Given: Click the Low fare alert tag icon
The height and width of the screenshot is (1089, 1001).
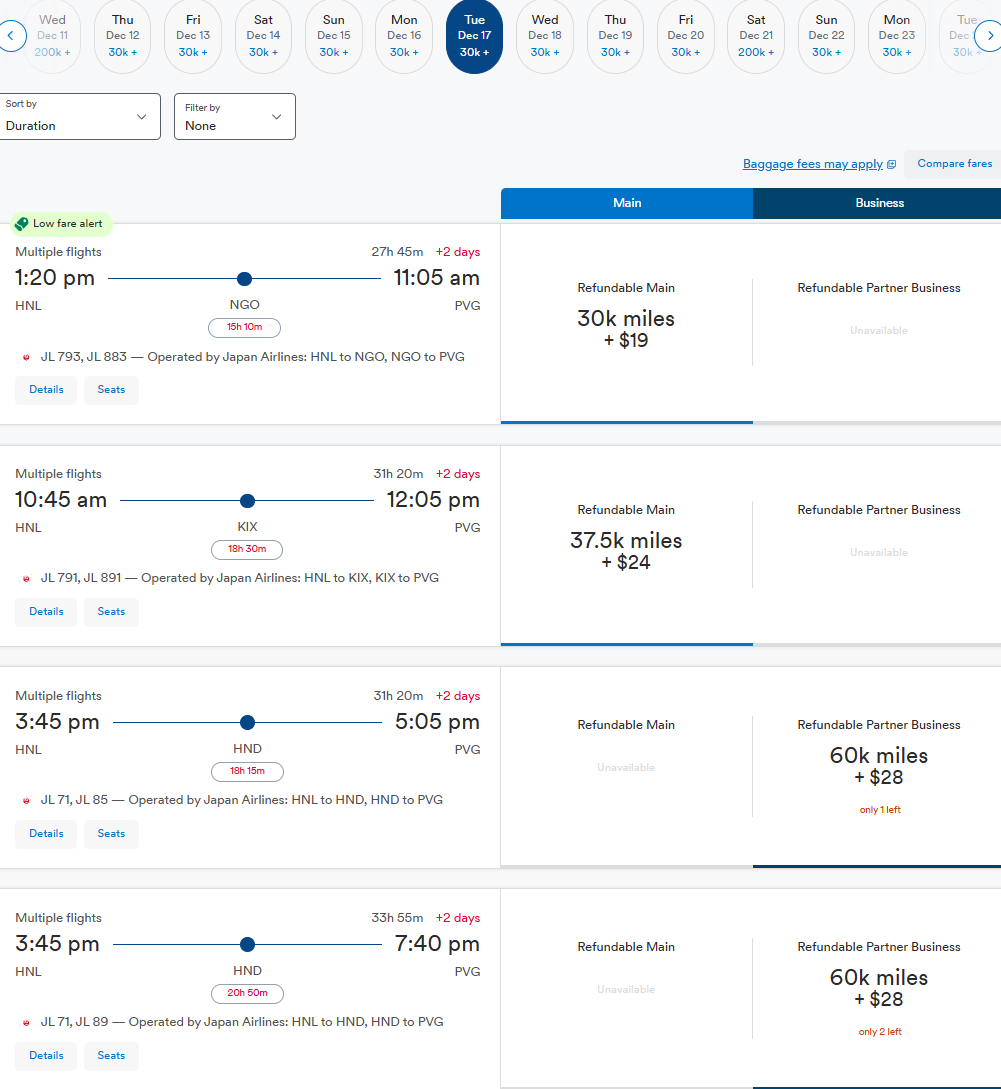Looking at the screenshot, I should [x=21, y=224].
